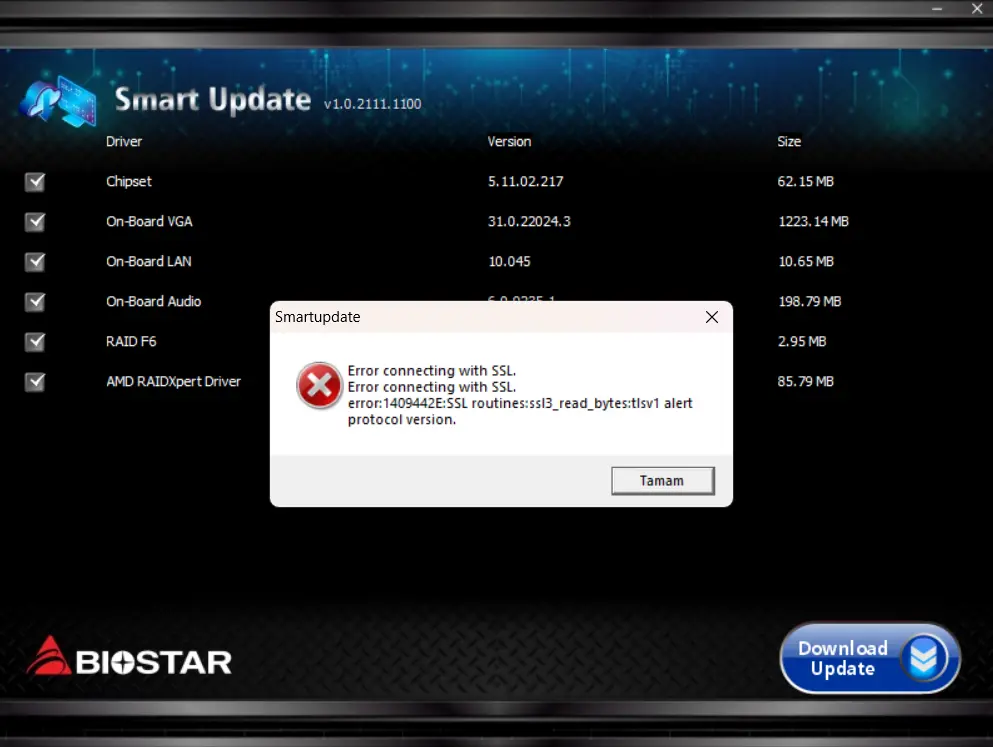Click the SSL error message text

tap(520, 395)
